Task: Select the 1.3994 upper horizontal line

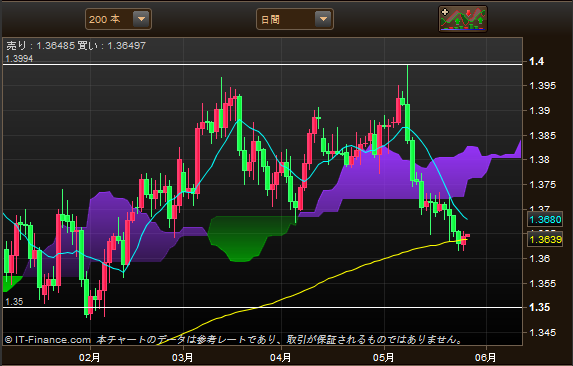Action: (x=262, y=65)
